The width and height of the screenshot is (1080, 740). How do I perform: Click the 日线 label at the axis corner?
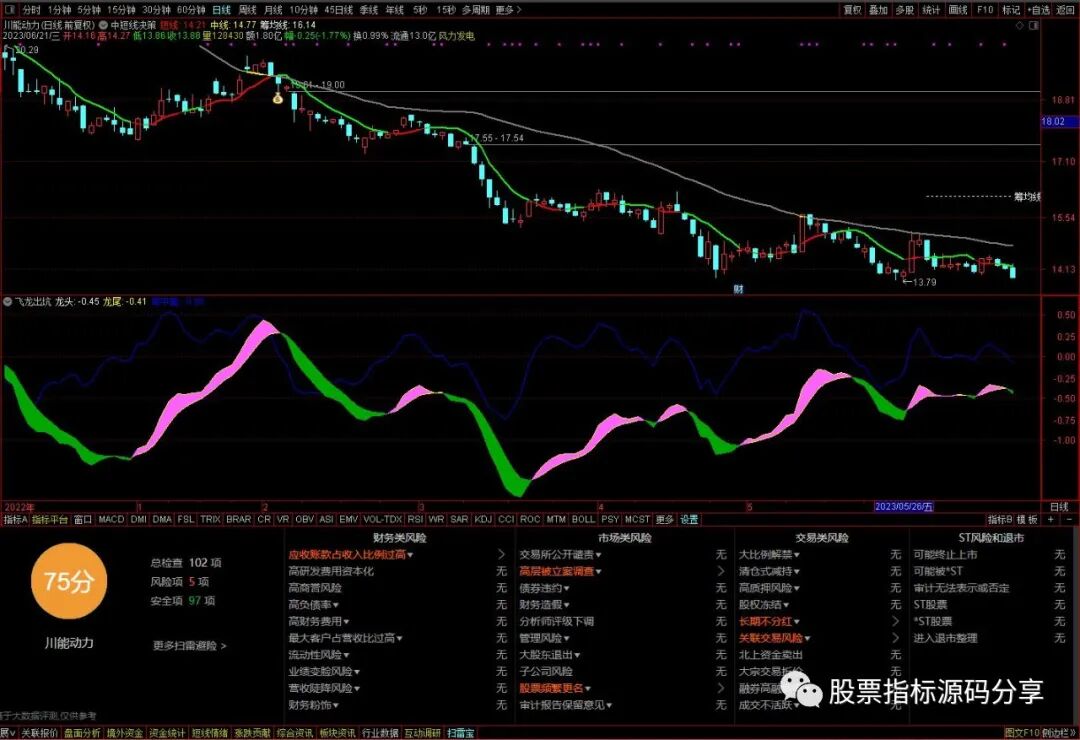pos(1059,506)
